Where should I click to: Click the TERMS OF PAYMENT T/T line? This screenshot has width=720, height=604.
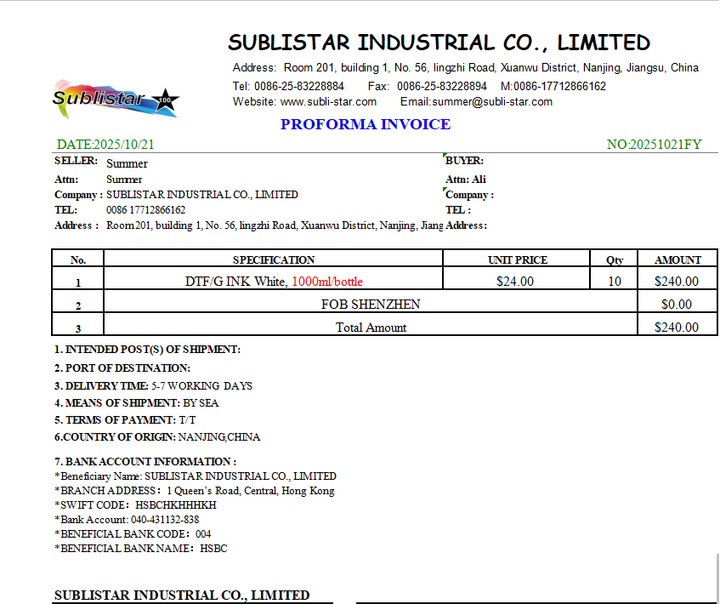[125, 420]
